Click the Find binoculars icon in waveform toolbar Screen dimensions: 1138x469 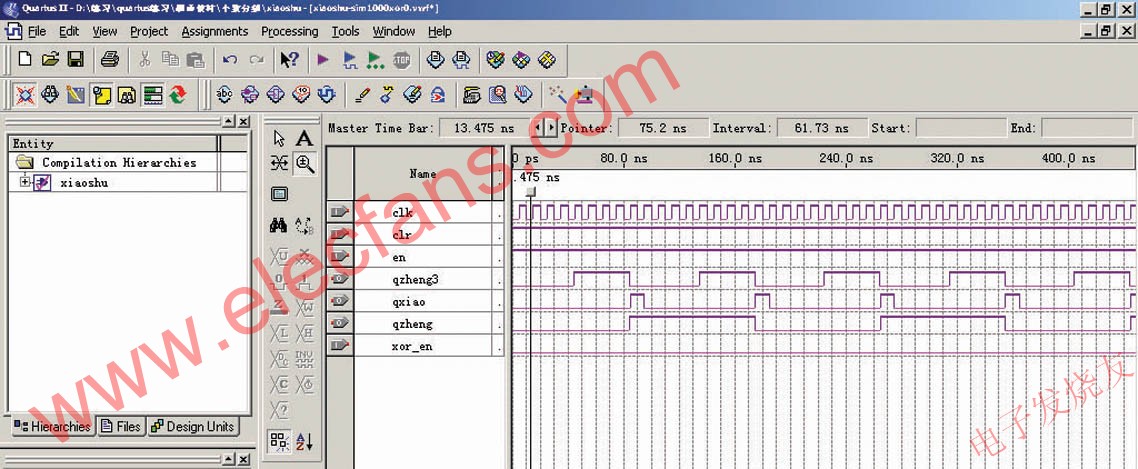(279, 226)
